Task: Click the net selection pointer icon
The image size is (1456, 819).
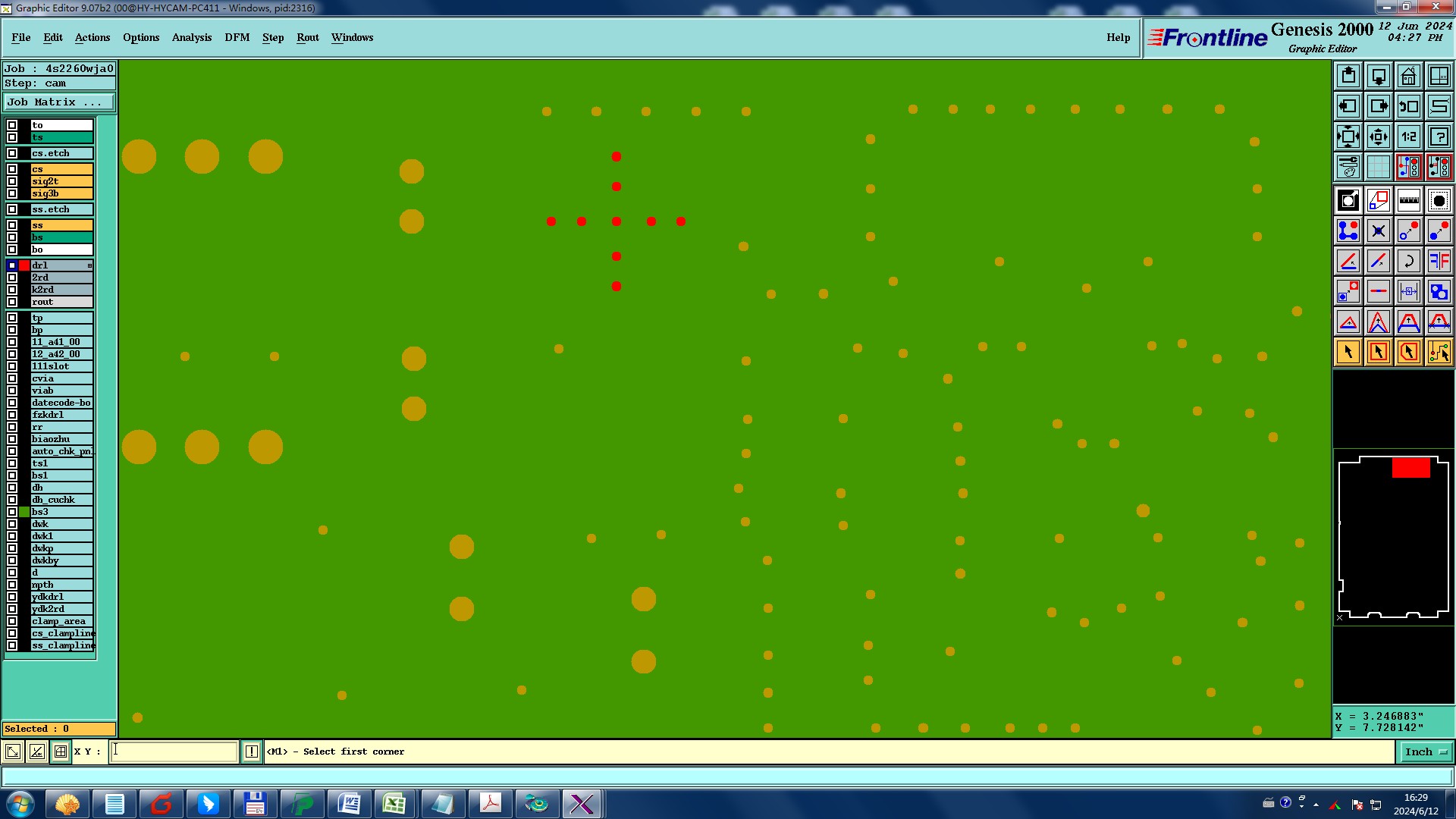Action: tap(1439, 352)
